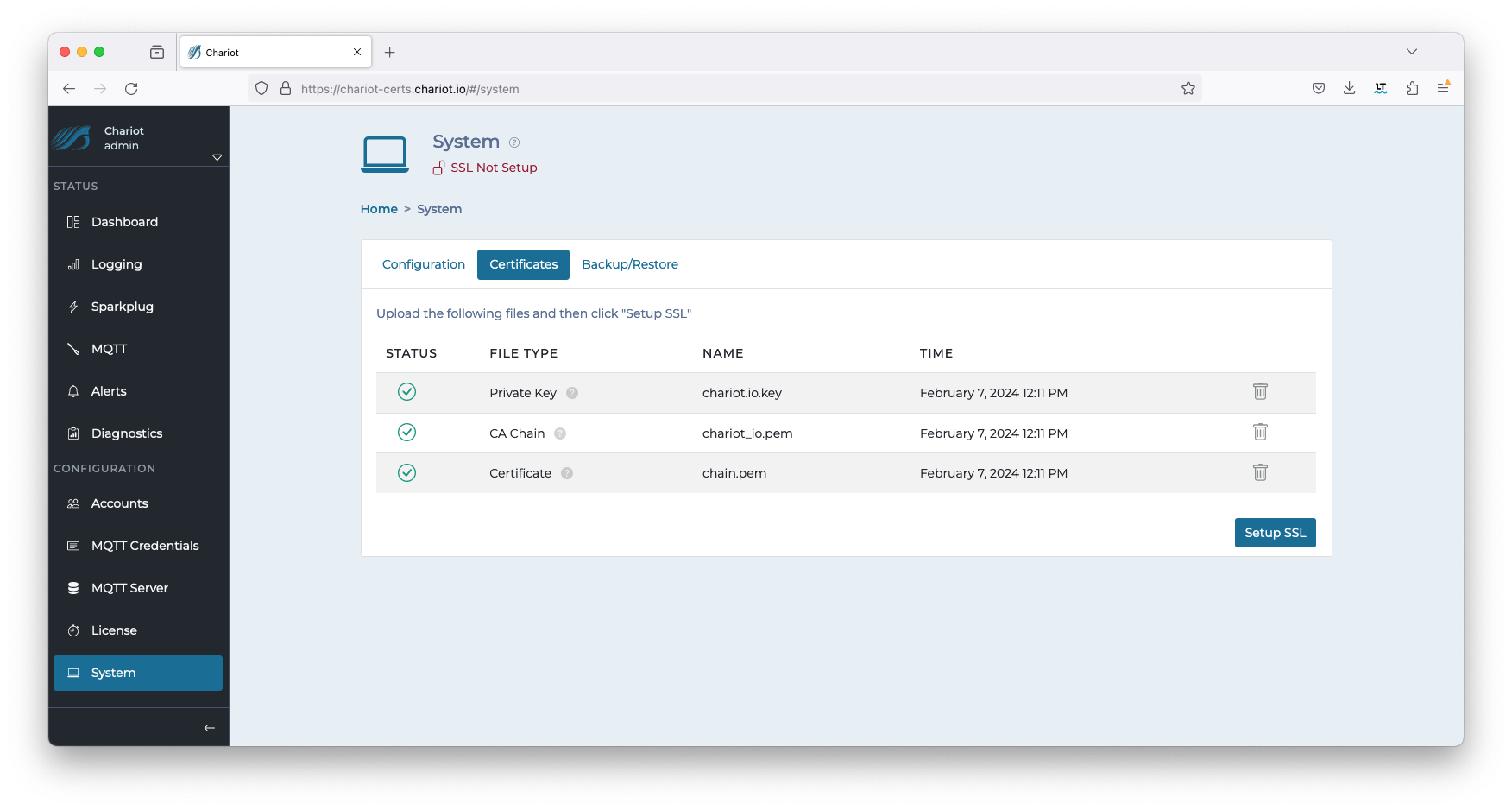Open the browser extensions menu

1412,88
